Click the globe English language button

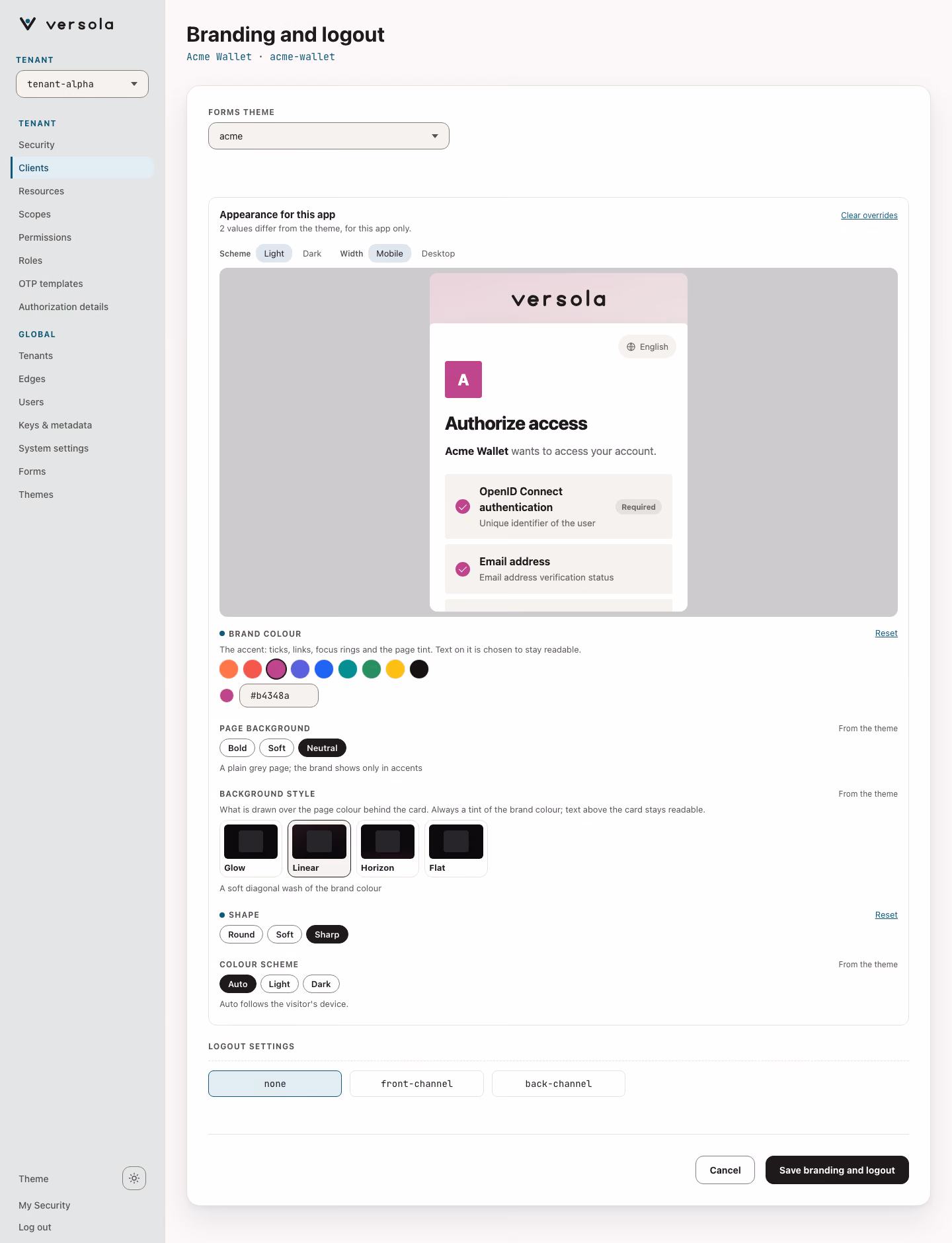647,347
